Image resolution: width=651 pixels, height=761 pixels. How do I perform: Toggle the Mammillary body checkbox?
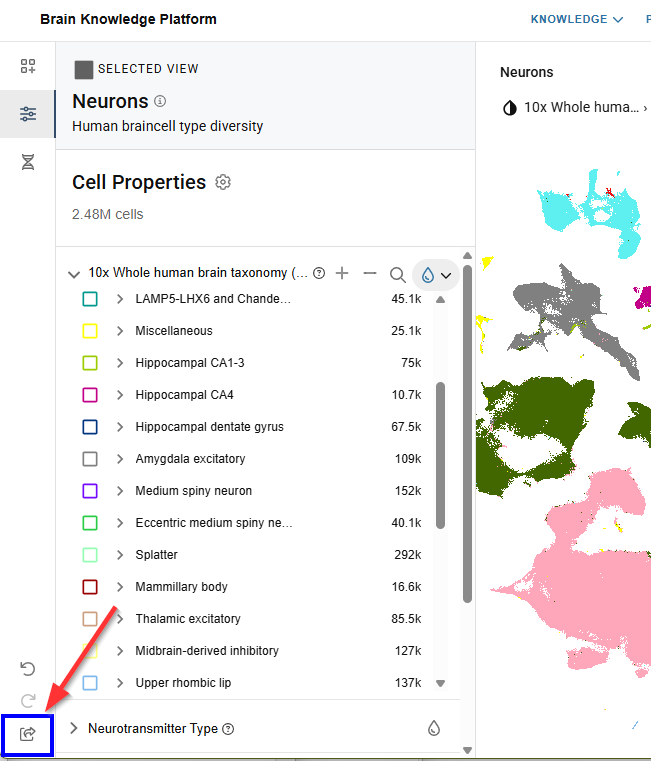pyautogui.click(x=90, y=587)
